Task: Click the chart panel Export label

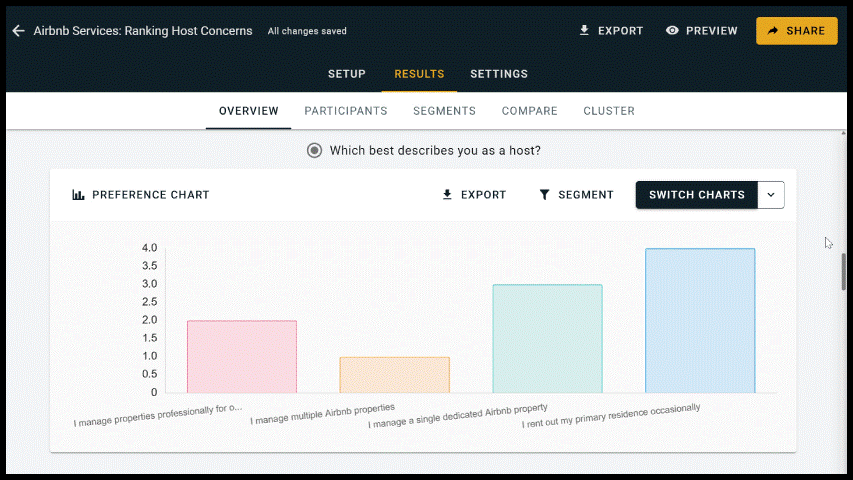Action: tap(484, 195)
